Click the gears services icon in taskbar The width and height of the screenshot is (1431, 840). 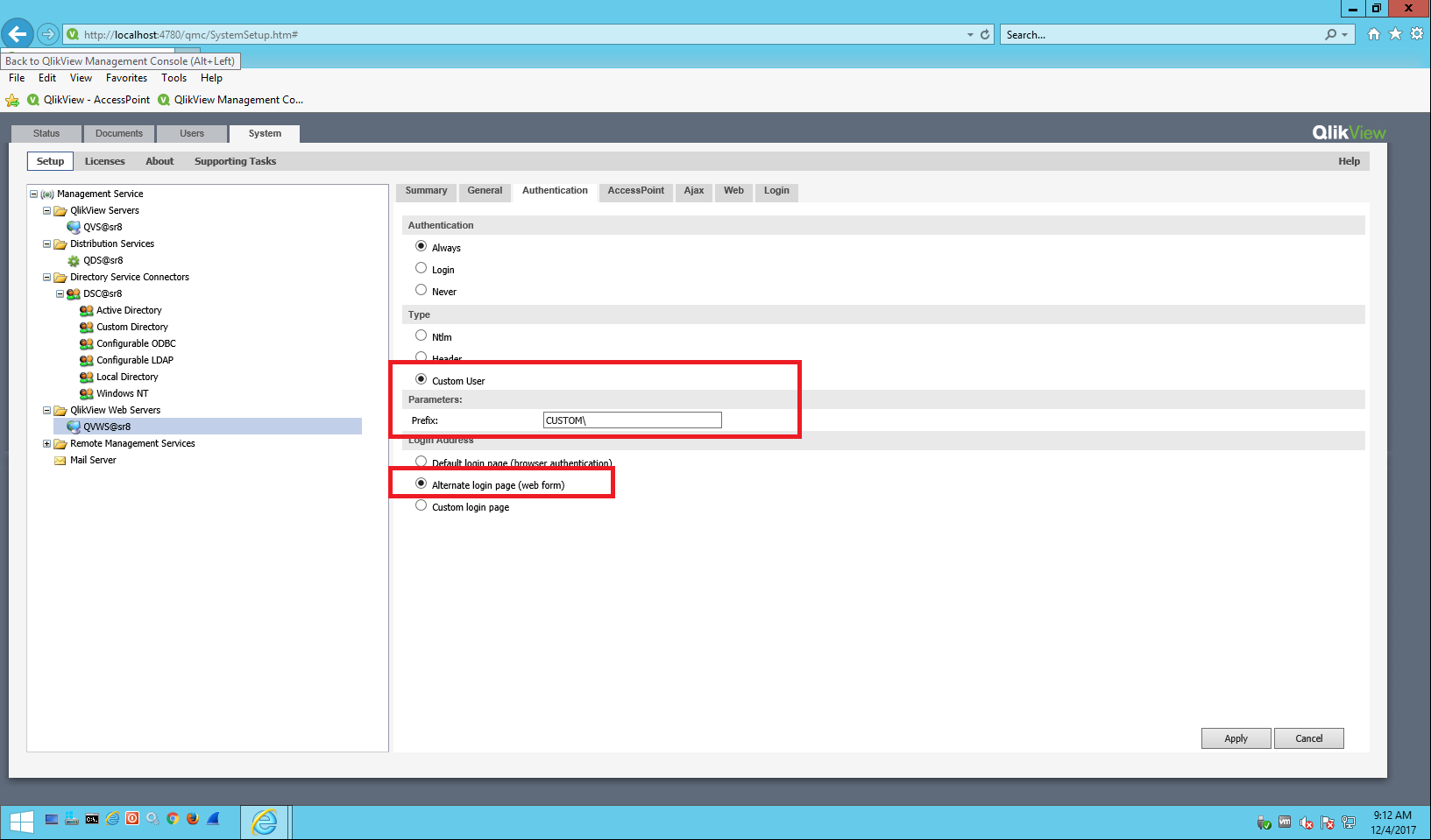tap(152, 819)
